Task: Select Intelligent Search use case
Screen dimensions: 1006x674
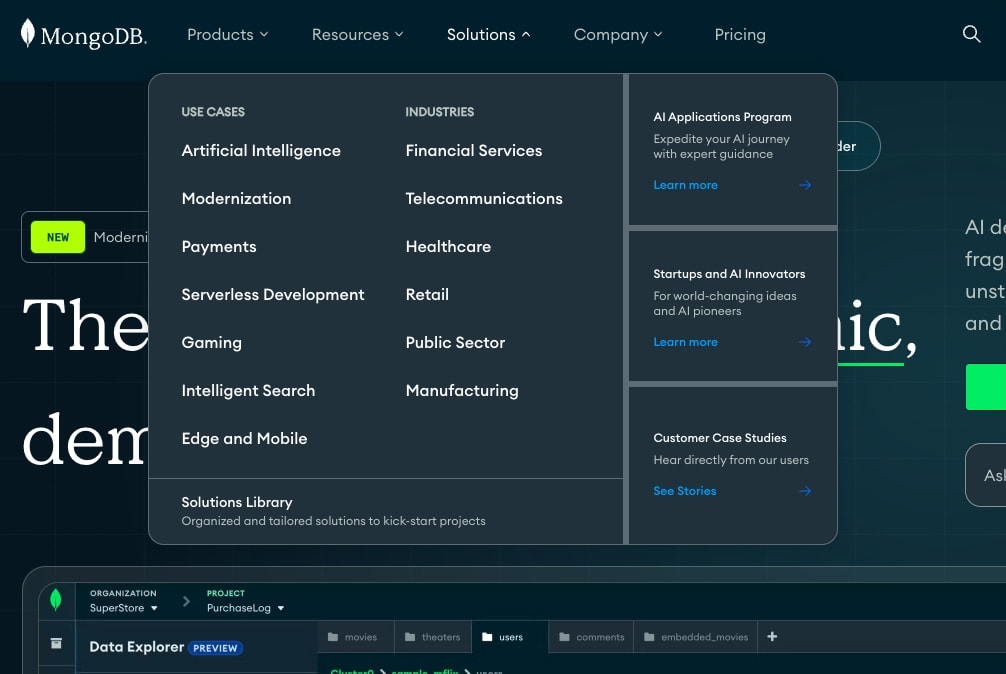Action: click(x=248, y=391)
